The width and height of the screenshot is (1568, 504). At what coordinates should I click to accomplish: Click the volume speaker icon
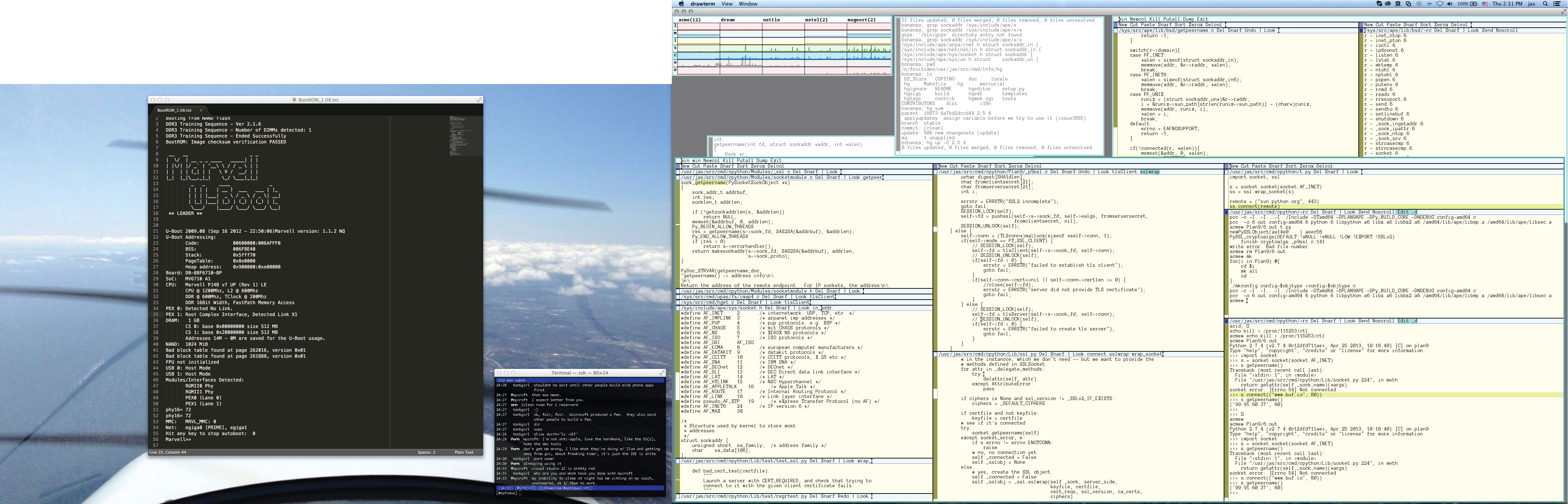click(1449, 3)
